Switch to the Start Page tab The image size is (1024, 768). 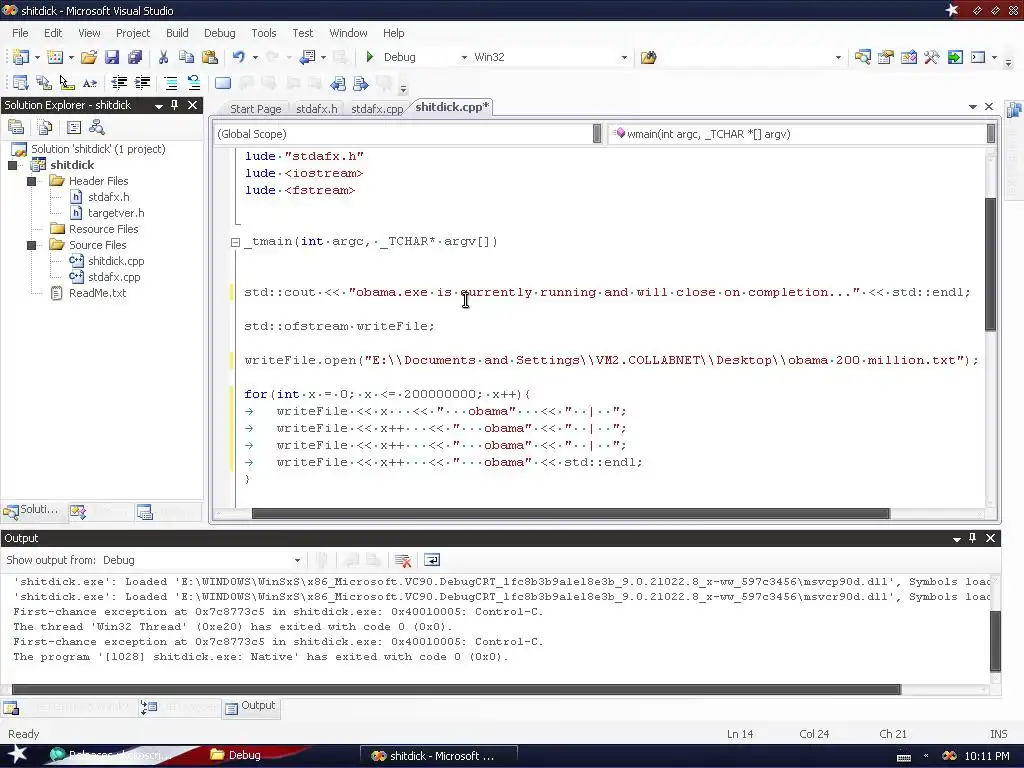[x=255, y=109]
